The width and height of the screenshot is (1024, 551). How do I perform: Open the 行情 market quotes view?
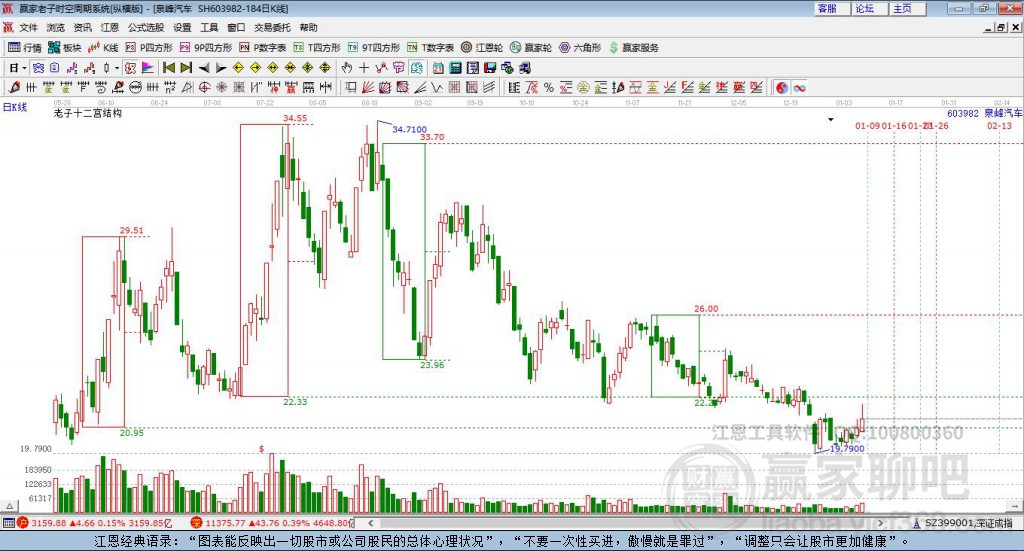pos(25,48)
